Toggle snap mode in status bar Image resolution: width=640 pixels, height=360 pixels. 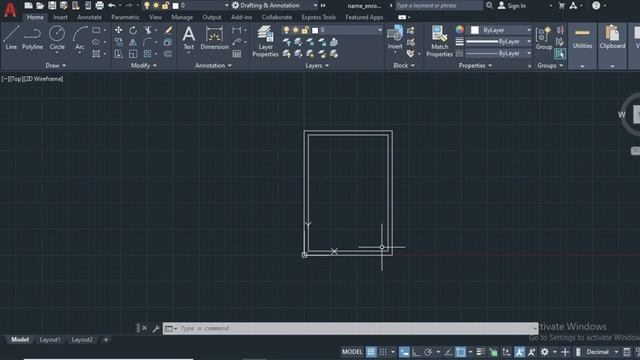383,352
